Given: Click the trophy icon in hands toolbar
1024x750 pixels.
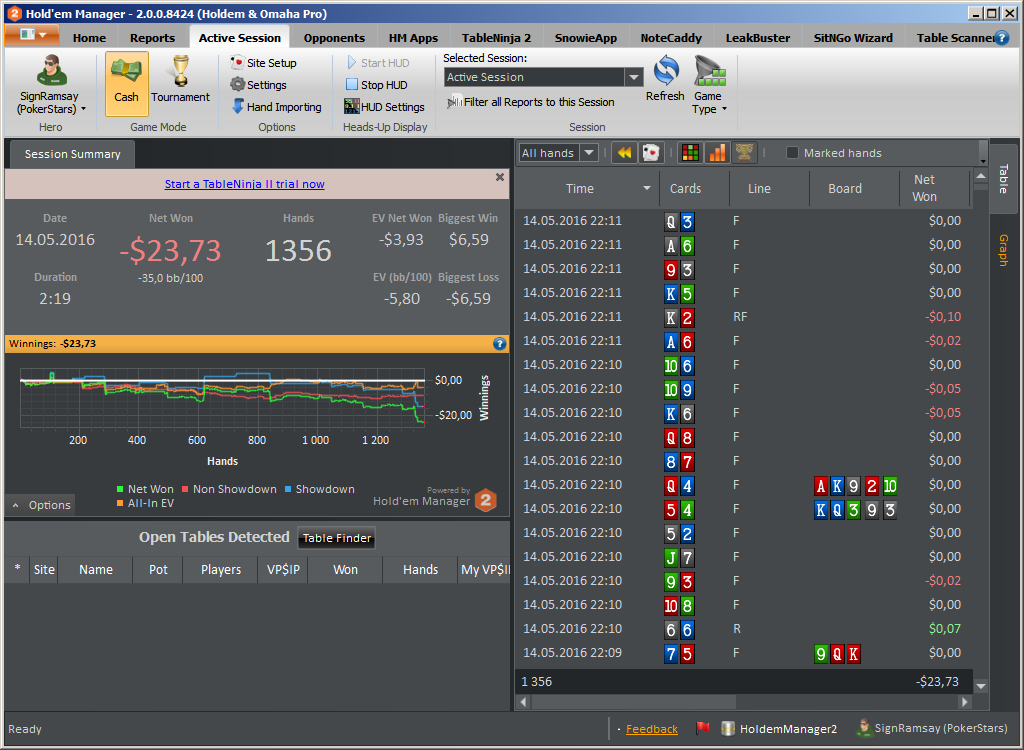Looking at the screenshot, I should click(744, 153).
